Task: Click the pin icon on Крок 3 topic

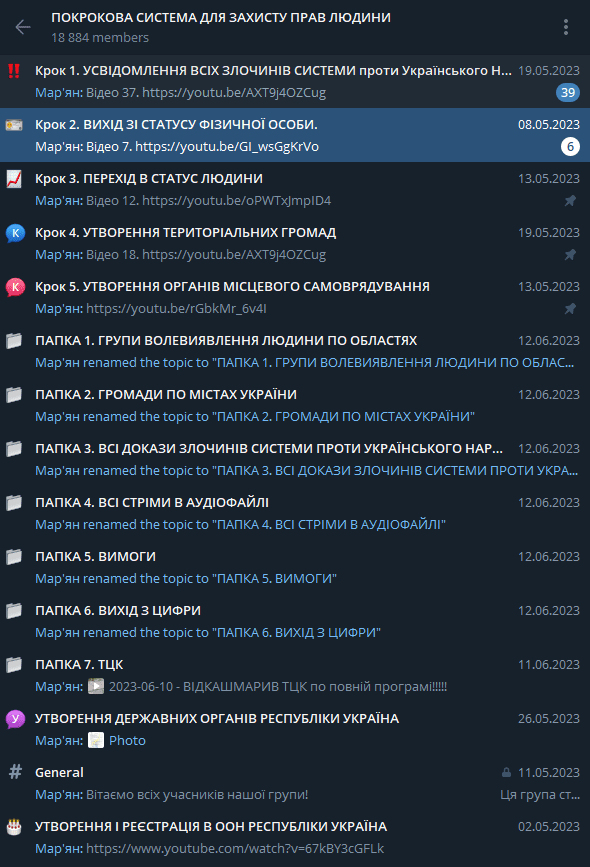Action: 570,200
